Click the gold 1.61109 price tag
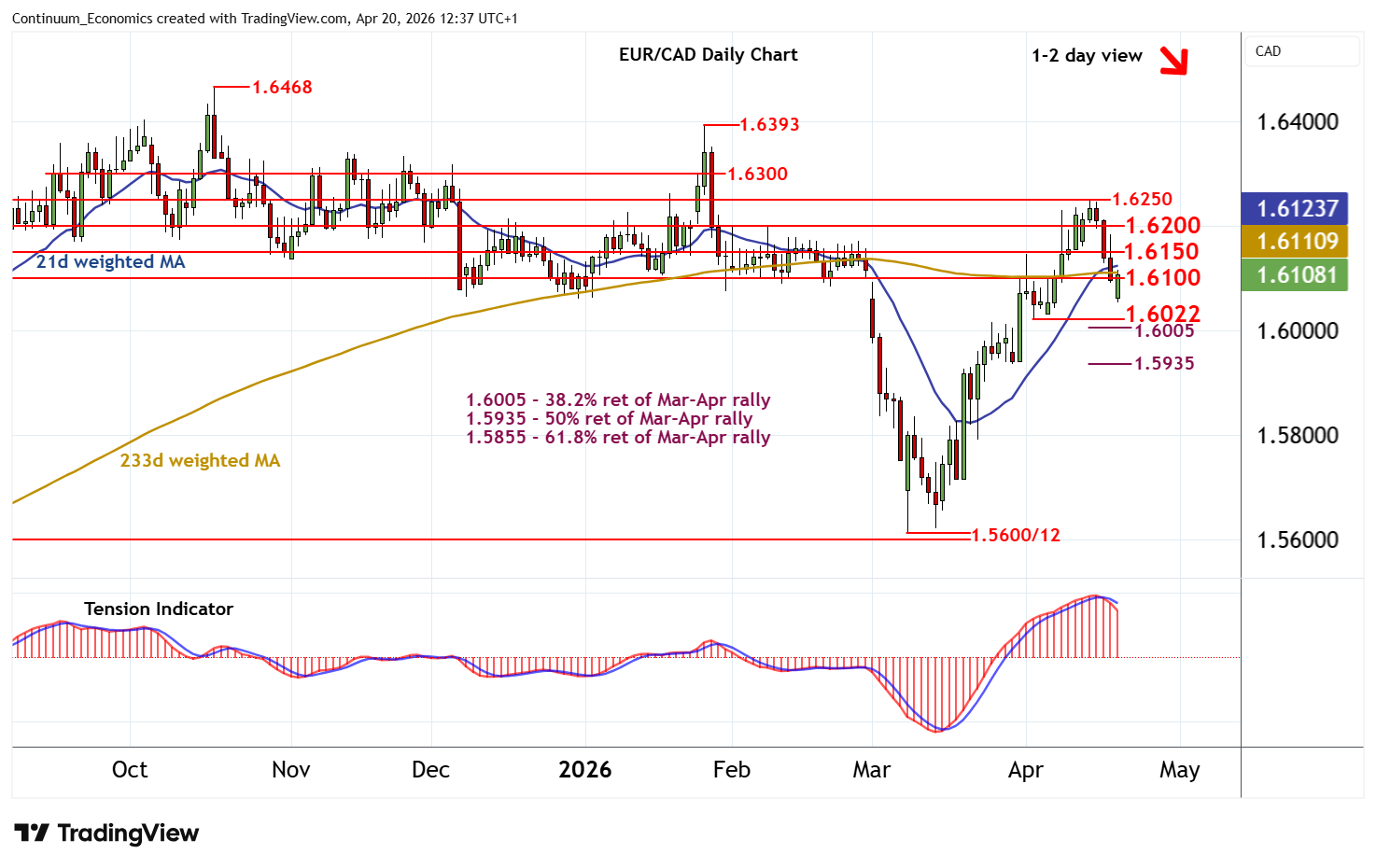 tap(1296, 242)
